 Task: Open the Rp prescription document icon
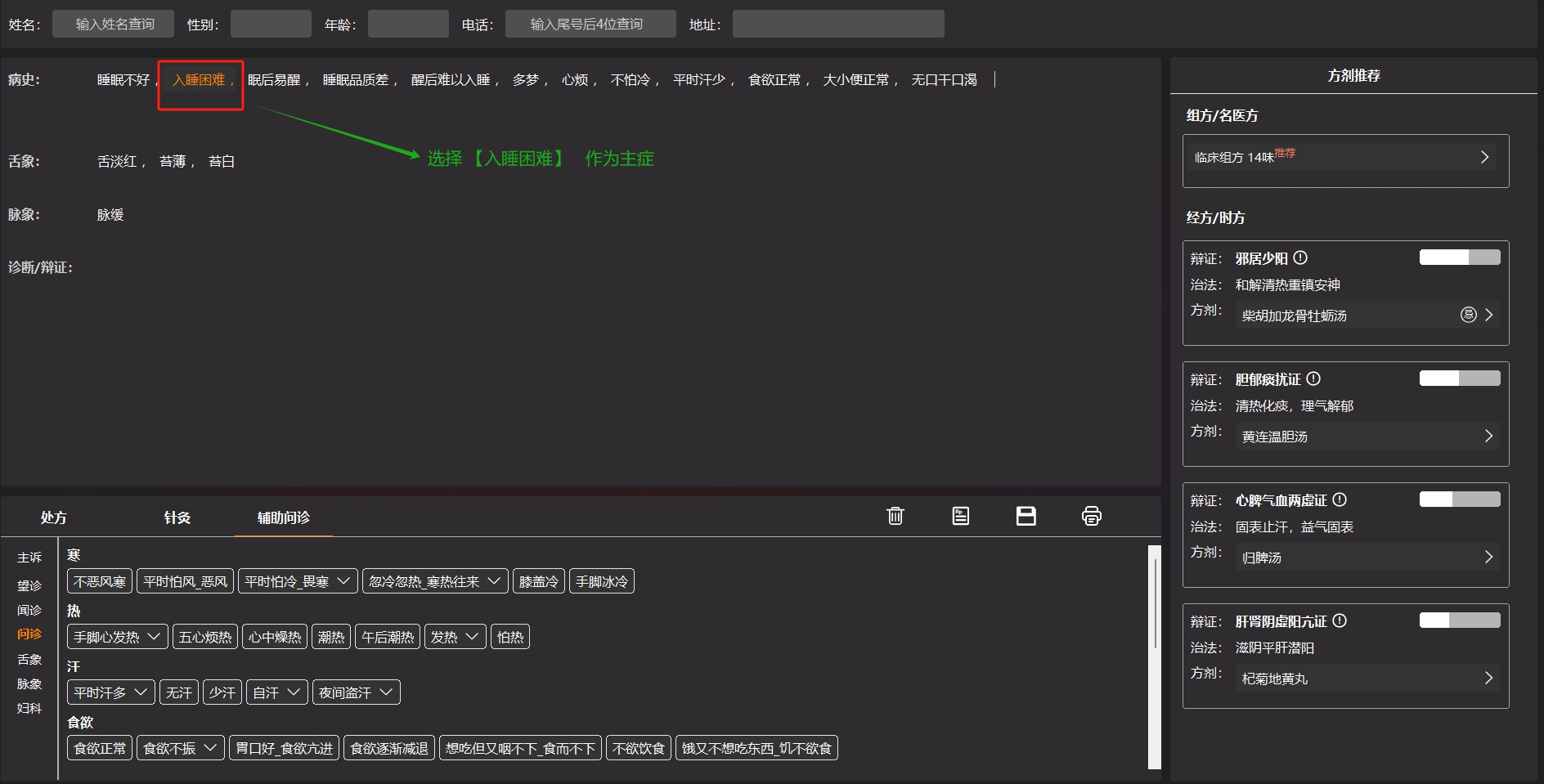point(960,516)
